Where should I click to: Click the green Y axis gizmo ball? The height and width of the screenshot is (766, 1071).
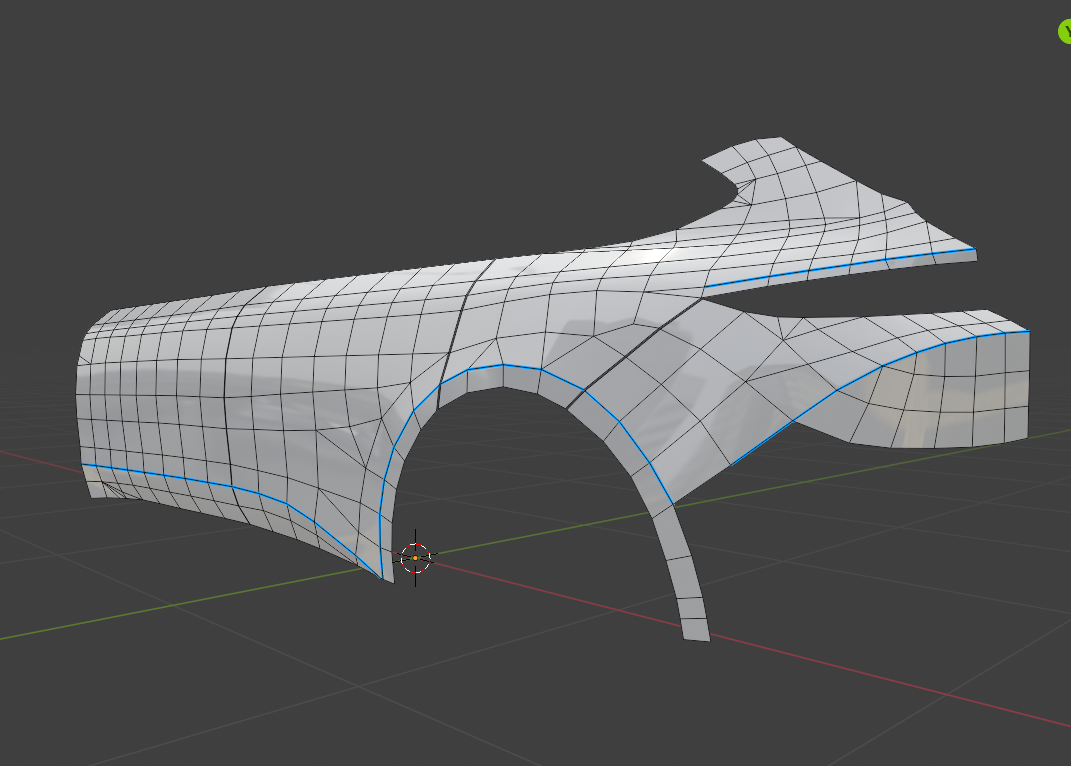point(1065,31)
